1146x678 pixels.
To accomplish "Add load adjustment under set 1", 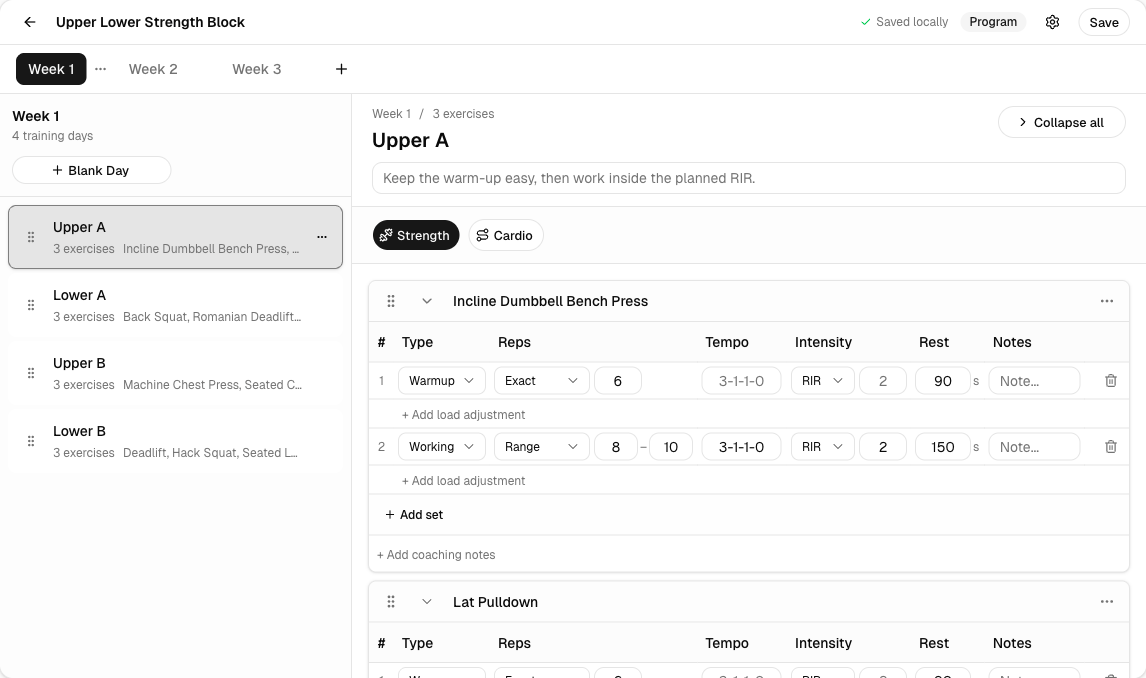I will [x=463, y=414].
